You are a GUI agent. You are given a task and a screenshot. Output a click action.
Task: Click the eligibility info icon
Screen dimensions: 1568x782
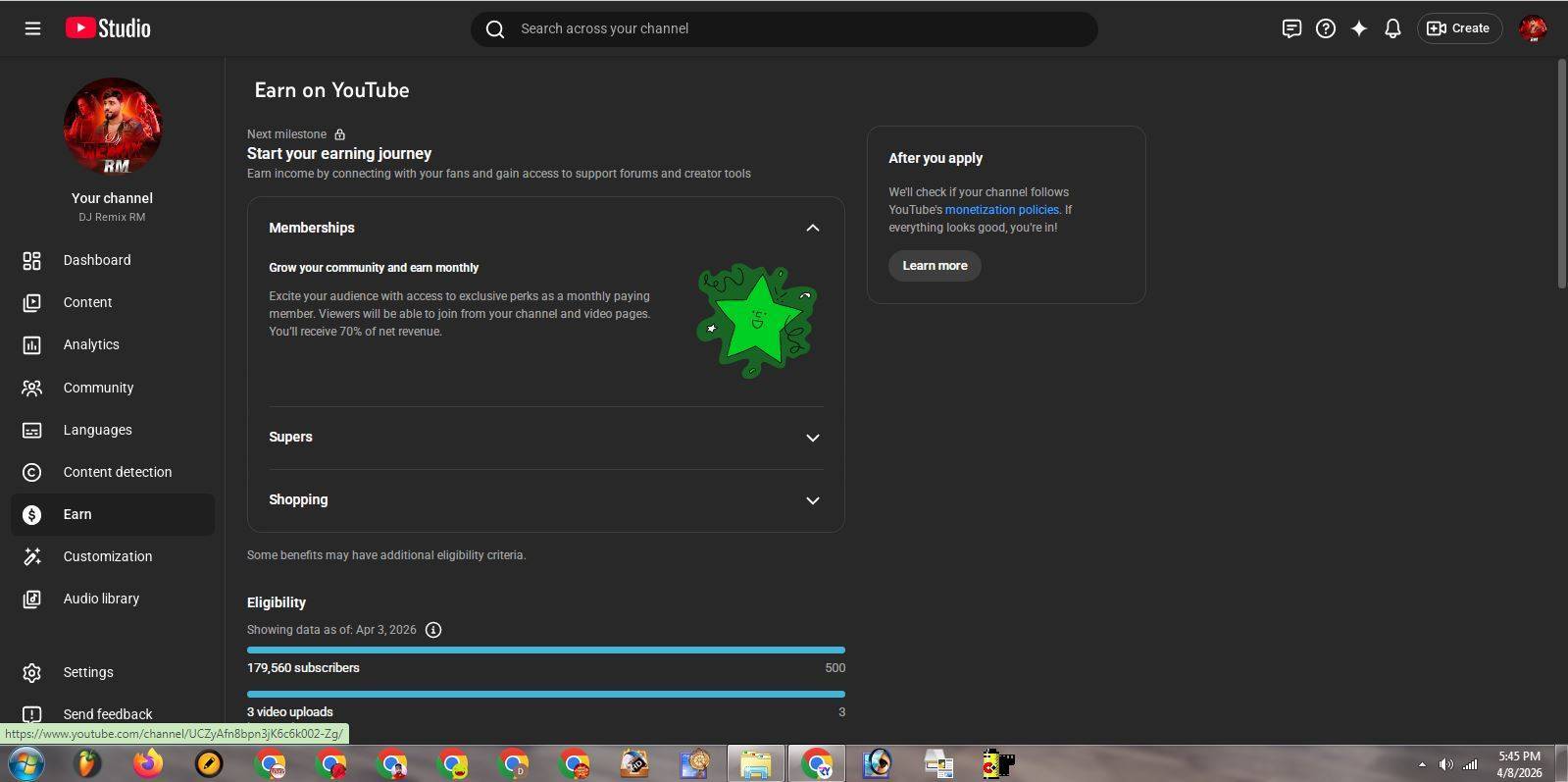pos(433,630)
